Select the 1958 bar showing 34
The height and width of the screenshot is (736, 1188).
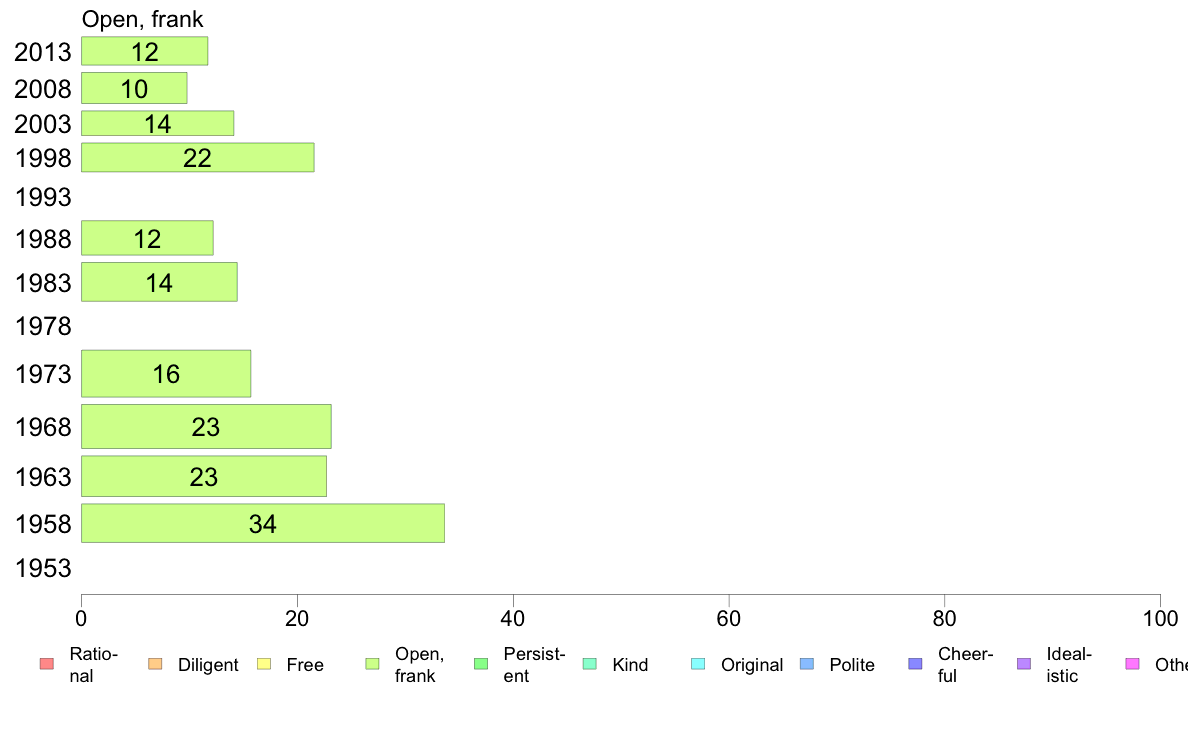tap(263, 523)
